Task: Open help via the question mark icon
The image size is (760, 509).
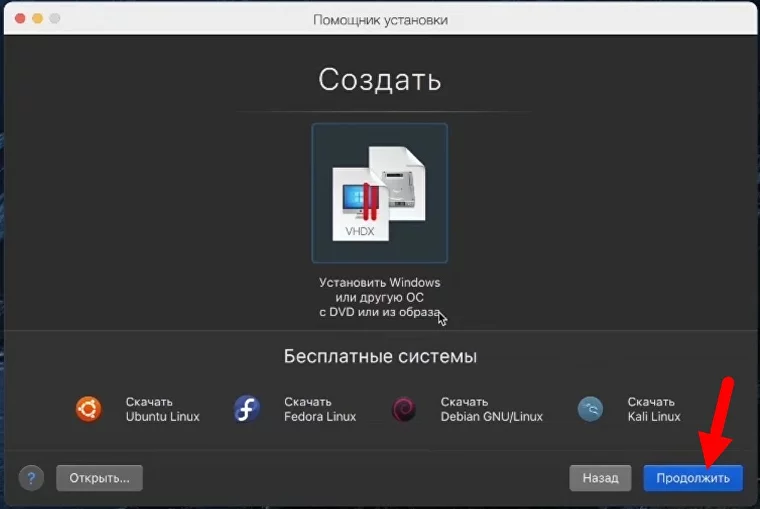Action: point(32,478)
